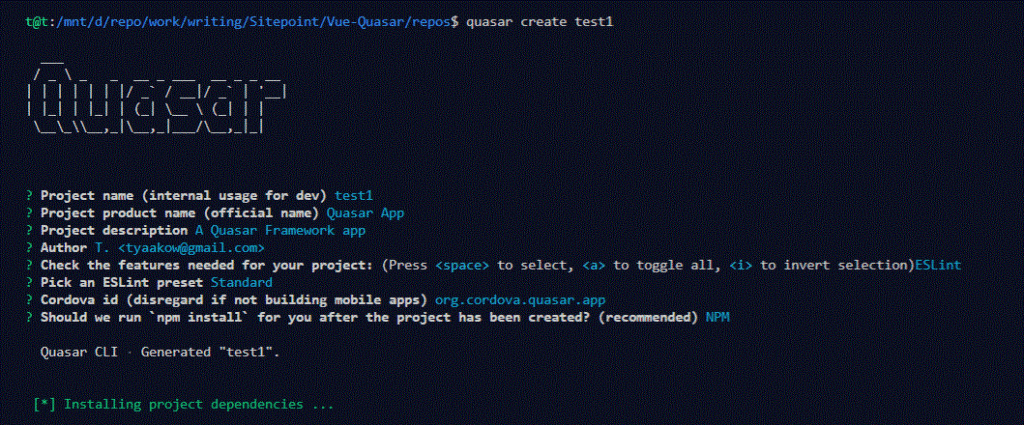The width and height of the screenshot is (1024, 425).
Task: Click the question mark before Project name
Action: [30, 196]
